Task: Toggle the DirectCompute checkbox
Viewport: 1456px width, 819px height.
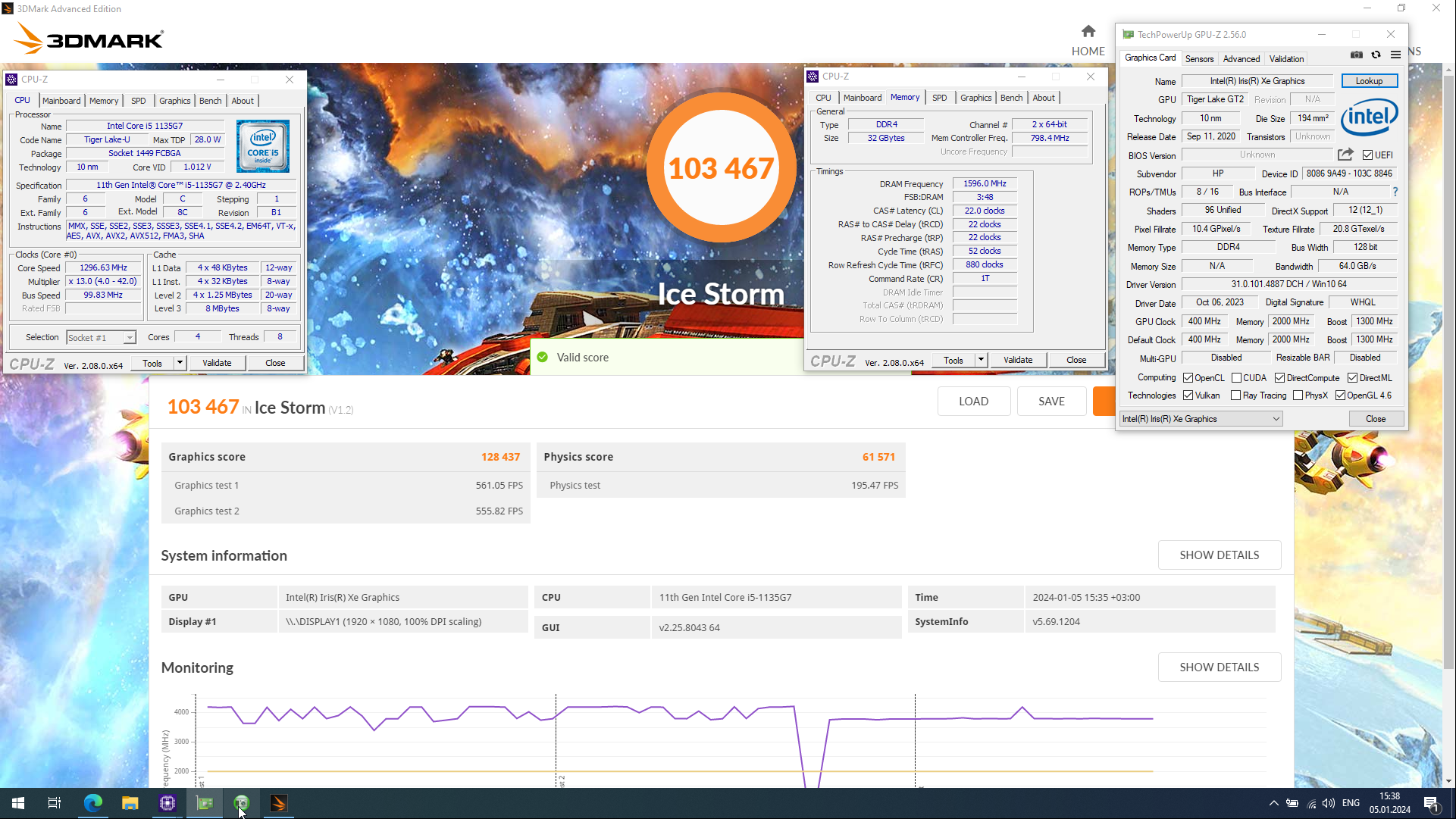Action: click(1279, 378)
